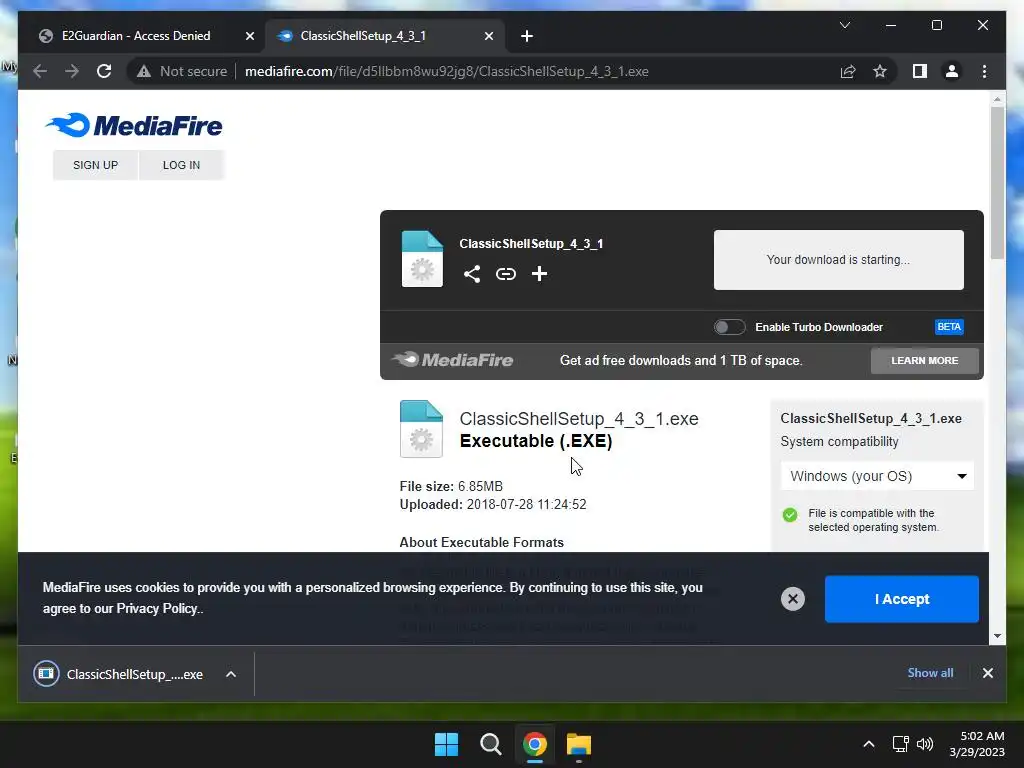Click the Your download is starting box

[839, 260]
